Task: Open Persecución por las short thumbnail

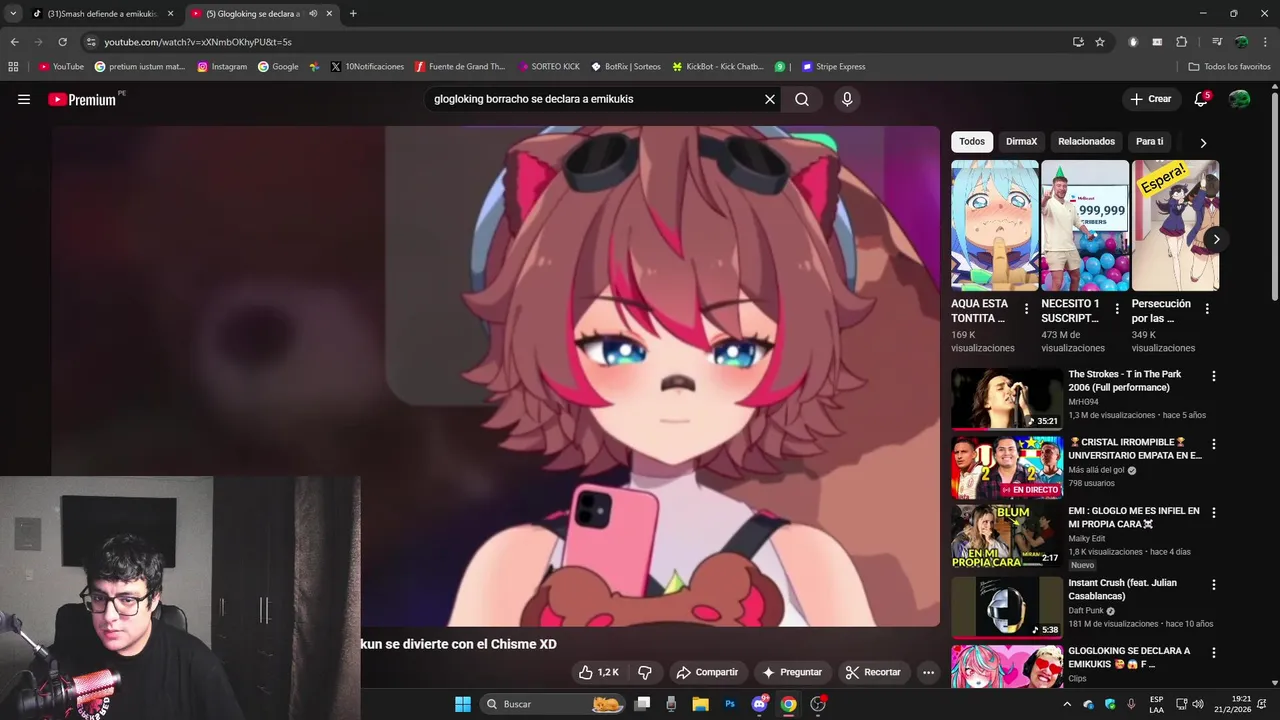Action: 1175,225
